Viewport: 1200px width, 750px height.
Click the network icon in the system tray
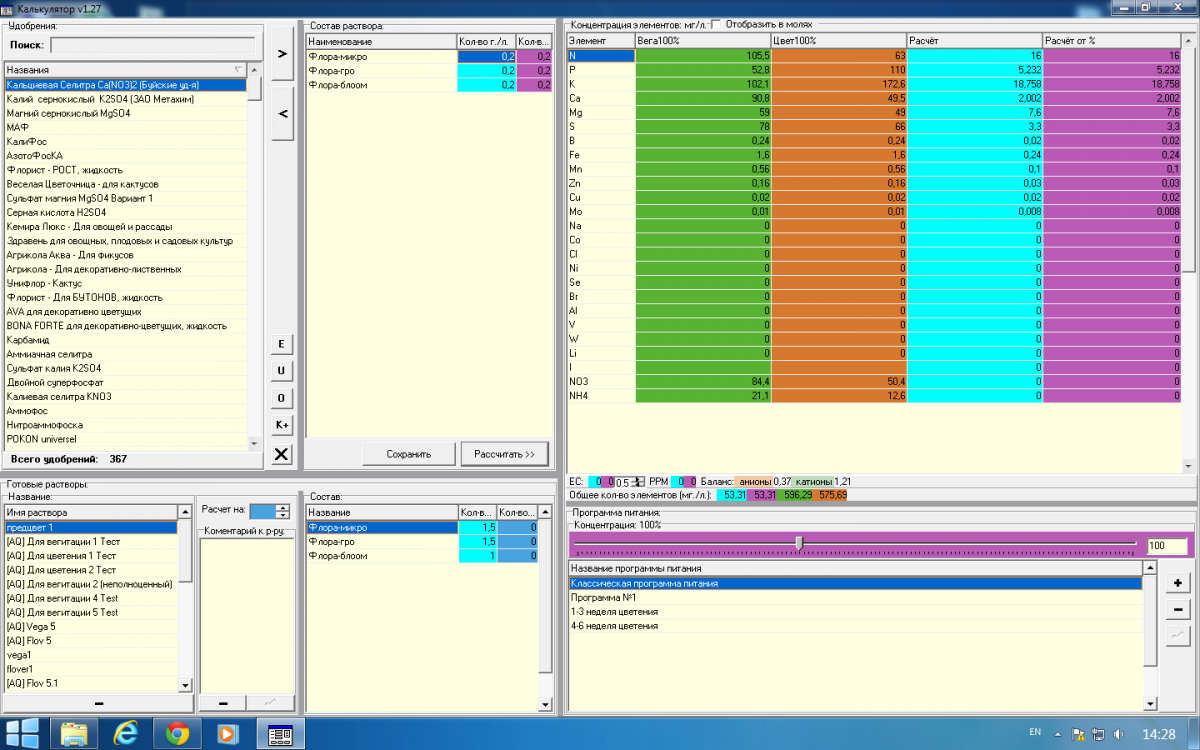1097,734
